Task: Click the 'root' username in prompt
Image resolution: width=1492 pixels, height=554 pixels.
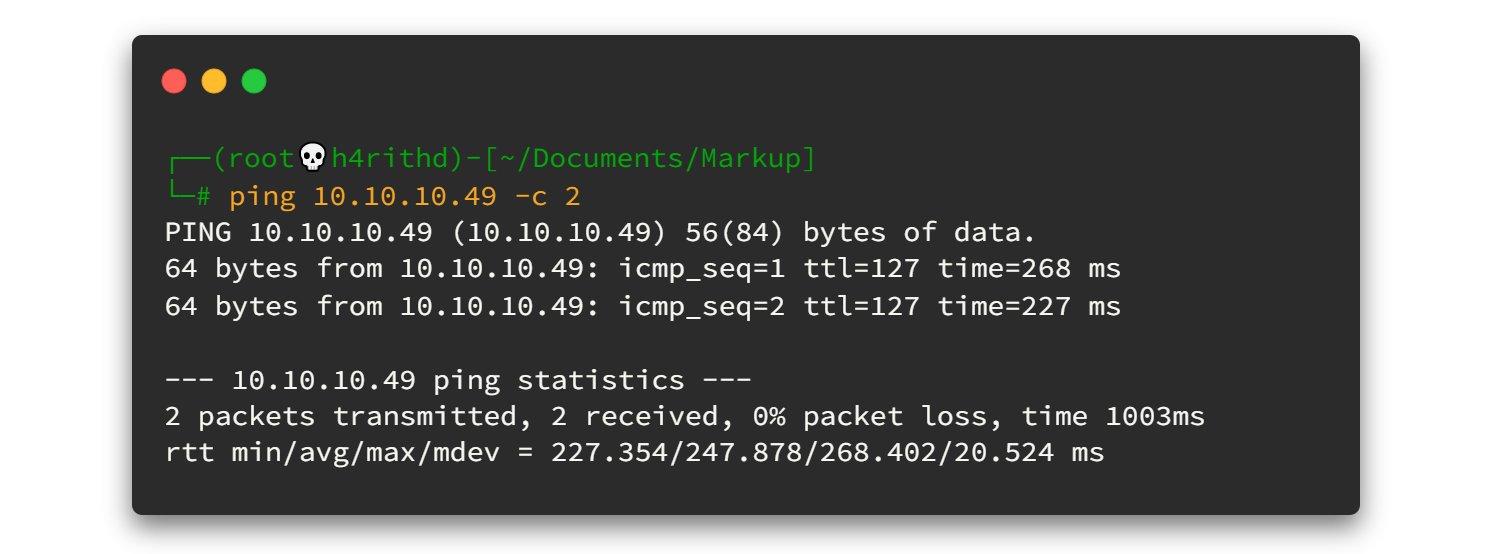Action: (x=264, y=158)
